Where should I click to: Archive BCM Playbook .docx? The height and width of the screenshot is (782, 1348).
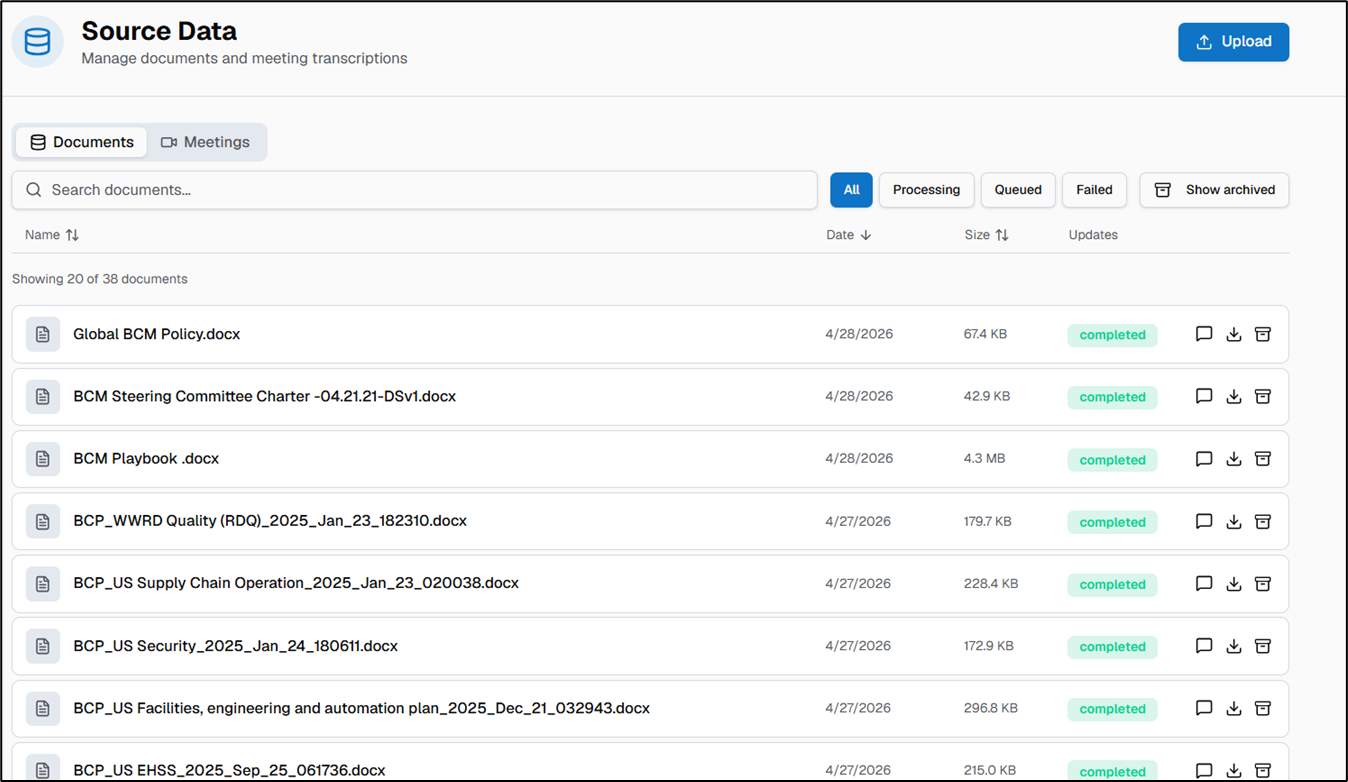pos(1263,459)
